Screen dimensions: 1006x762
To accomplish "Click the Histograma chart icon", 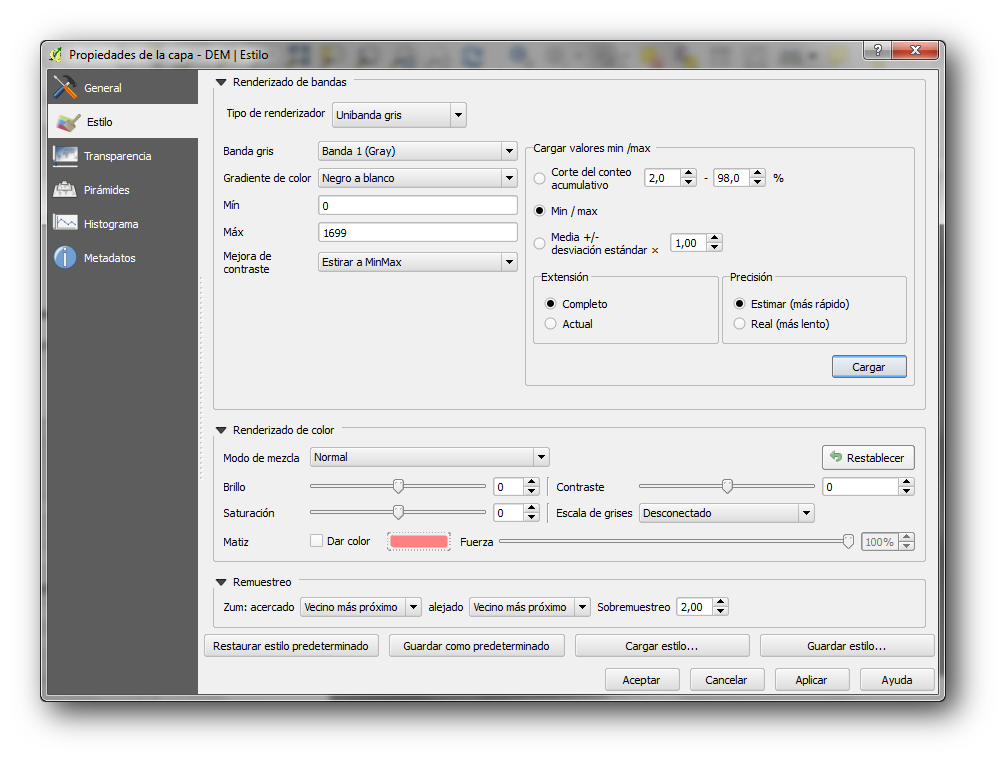I will (x=65, y=223).
